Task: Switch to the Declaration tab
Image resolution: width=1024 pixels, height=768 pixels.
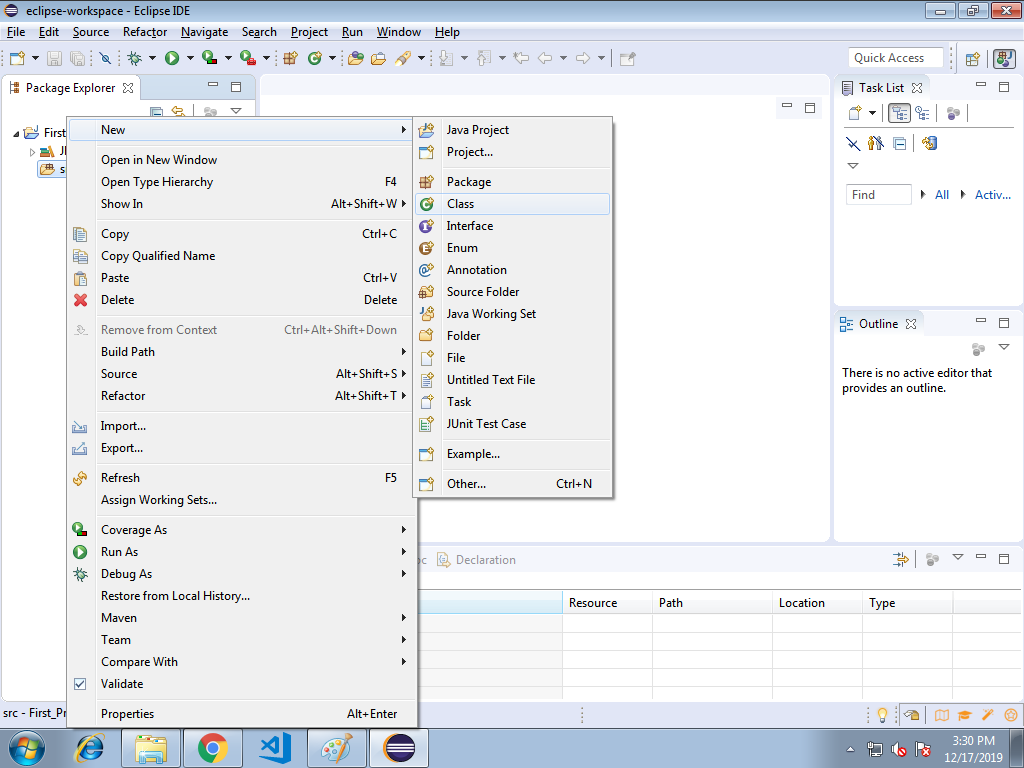Action: click(x=477, y=560)
